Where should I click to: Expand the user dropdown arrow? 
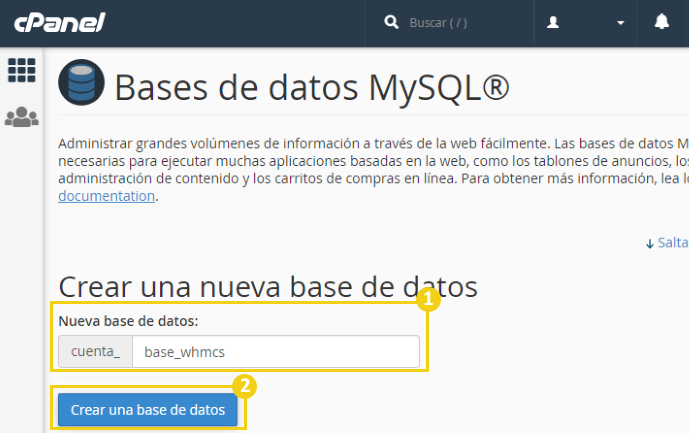(620, 23)
